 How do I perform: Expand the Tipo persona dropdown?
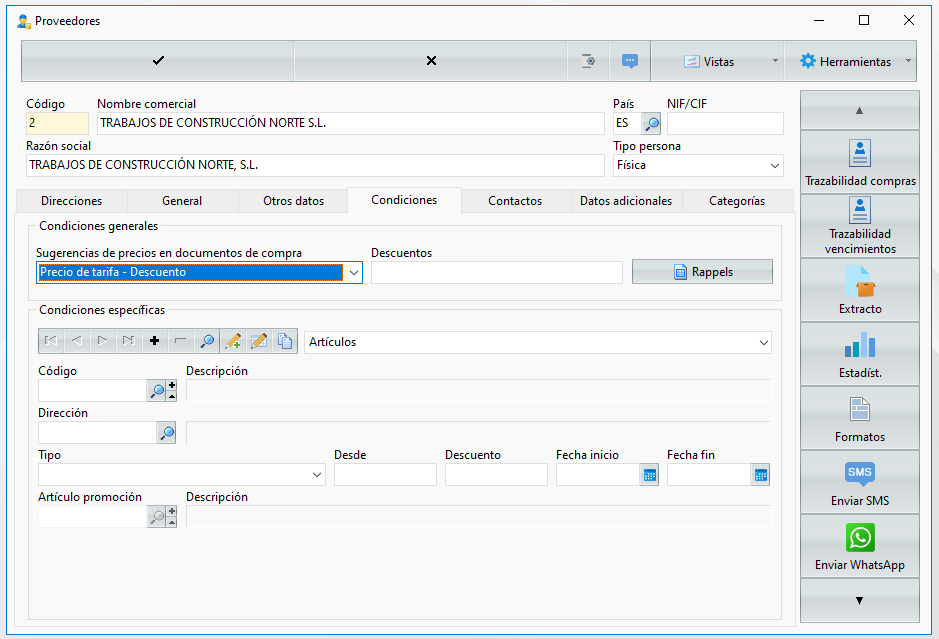774,165
